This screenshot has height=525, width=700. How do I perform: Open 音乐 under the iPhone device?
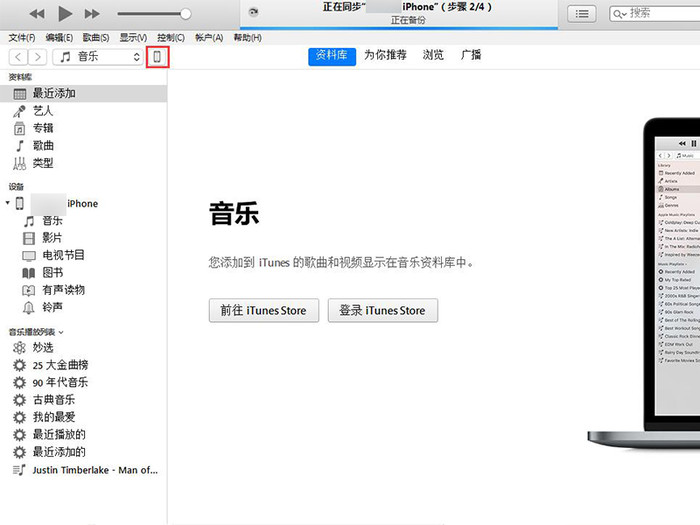pyautogui.click(x=83, y=221)
